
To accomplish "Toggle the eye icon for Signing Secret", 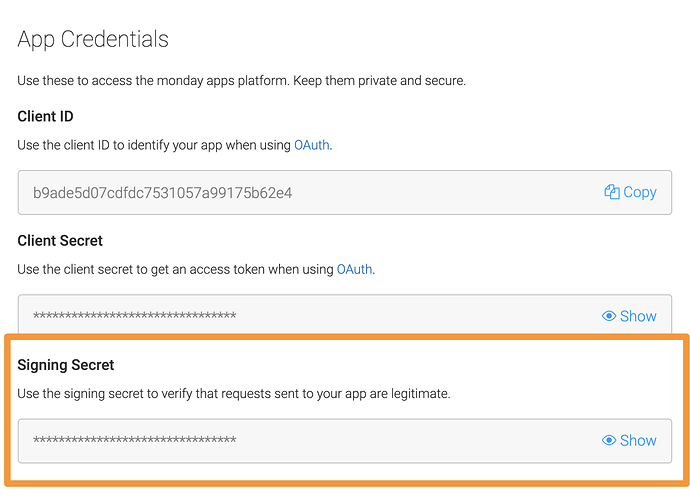I will (x=609, y=440).
